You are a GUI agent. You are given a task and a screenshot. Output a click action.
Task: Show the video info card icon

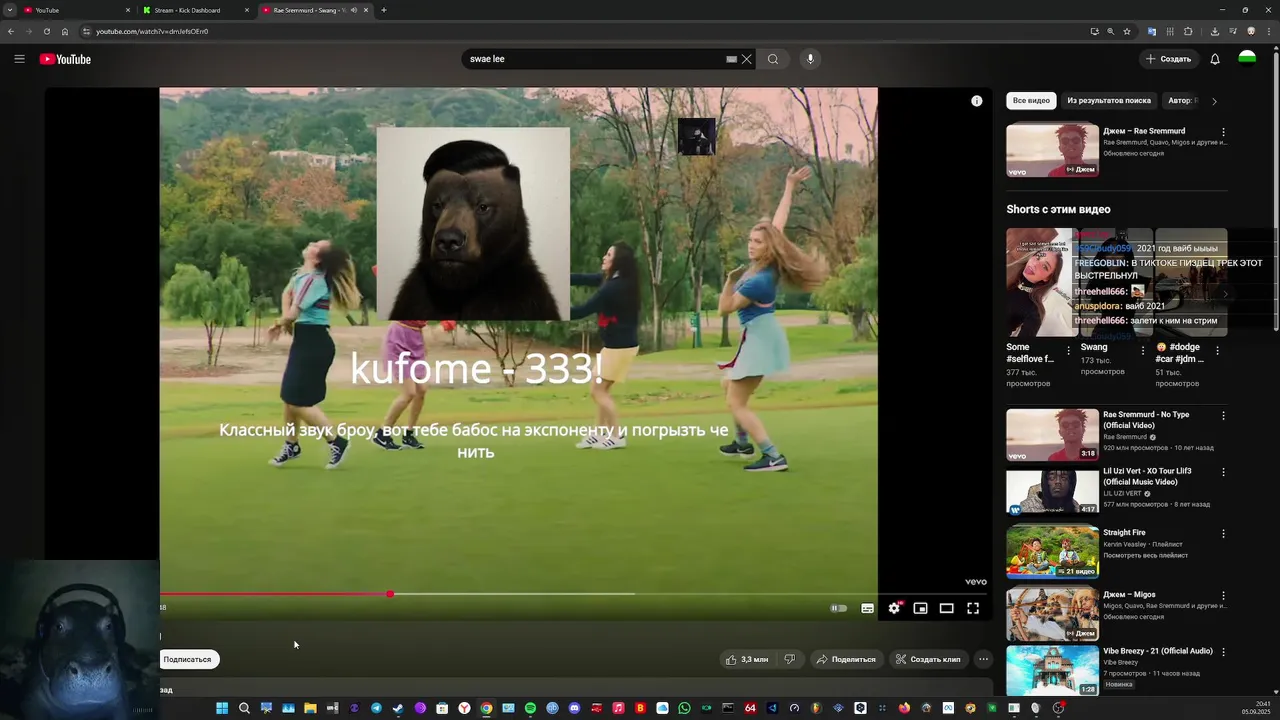pyautogui.click(x=977, y=101)
